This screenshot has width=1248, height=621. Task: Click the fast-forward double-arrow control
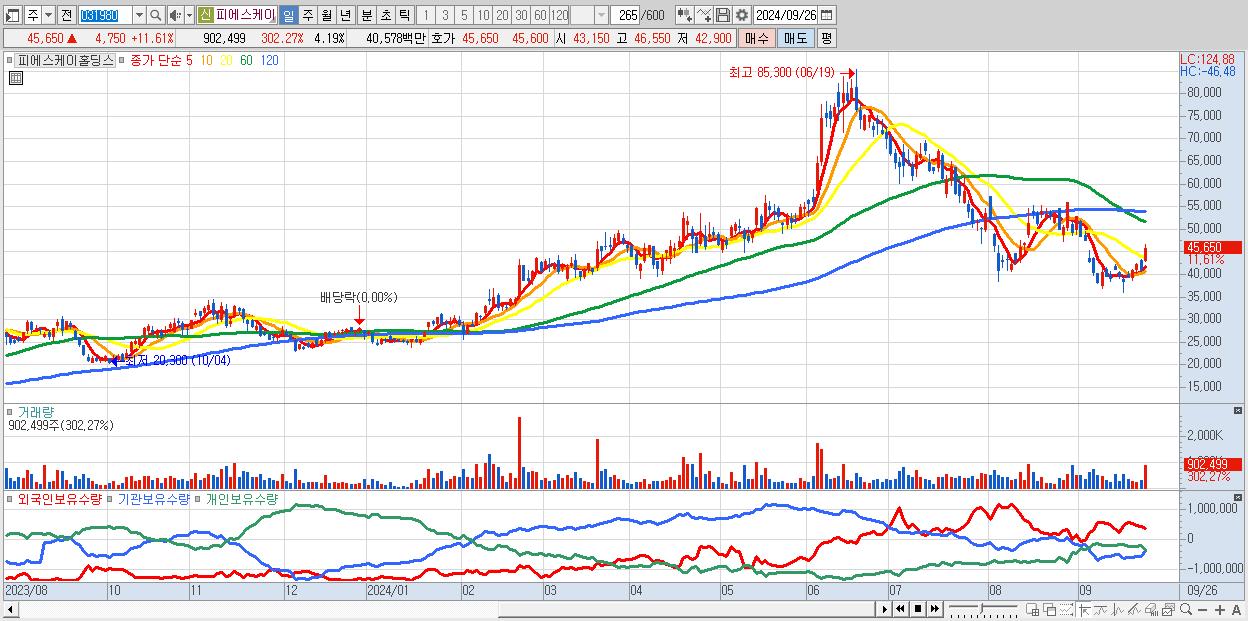point(934,609)
